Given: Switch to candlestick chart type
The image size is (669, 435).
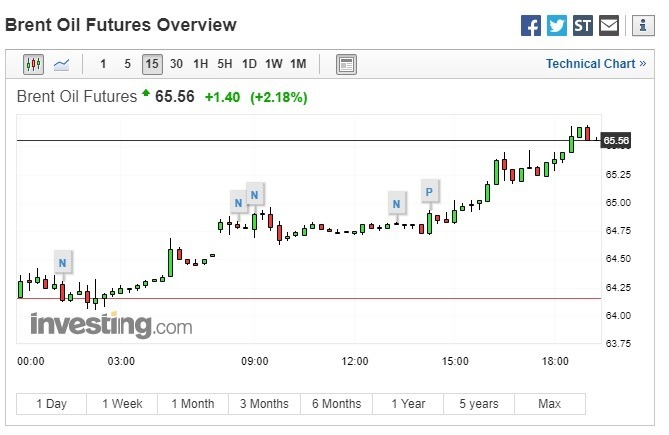Looking at the screenshot, I should 33,64.
